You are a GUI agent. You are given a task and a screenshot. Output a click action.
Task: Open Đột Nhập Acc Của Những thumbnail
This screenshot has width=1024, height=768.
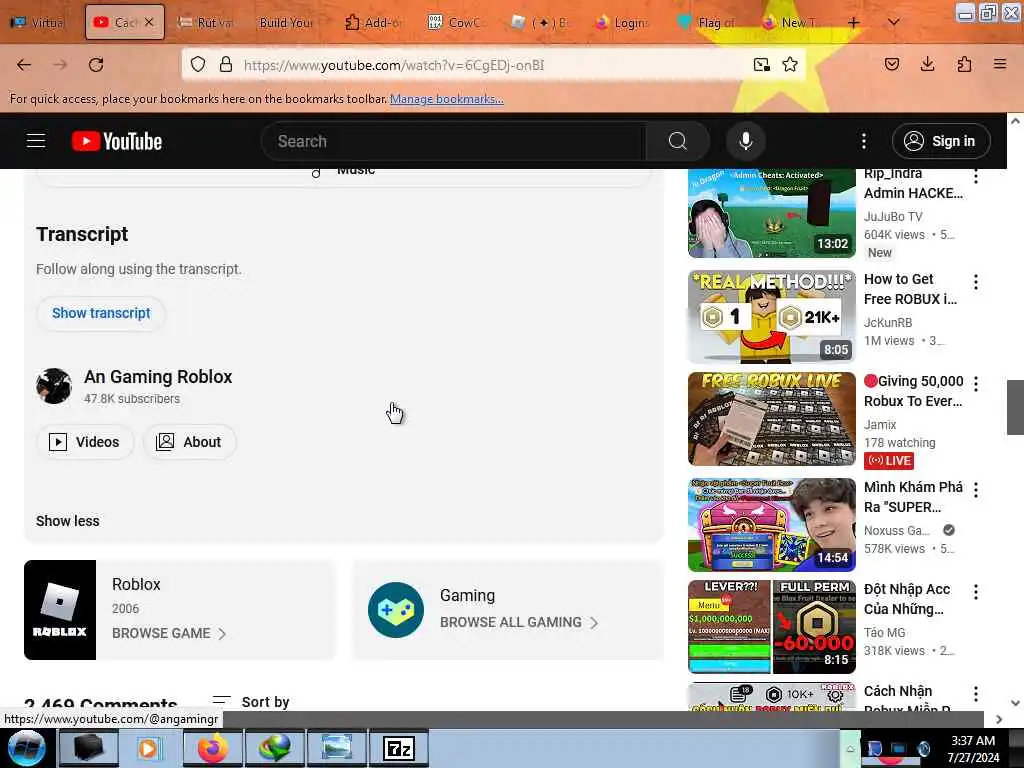[x=771, y=627]
